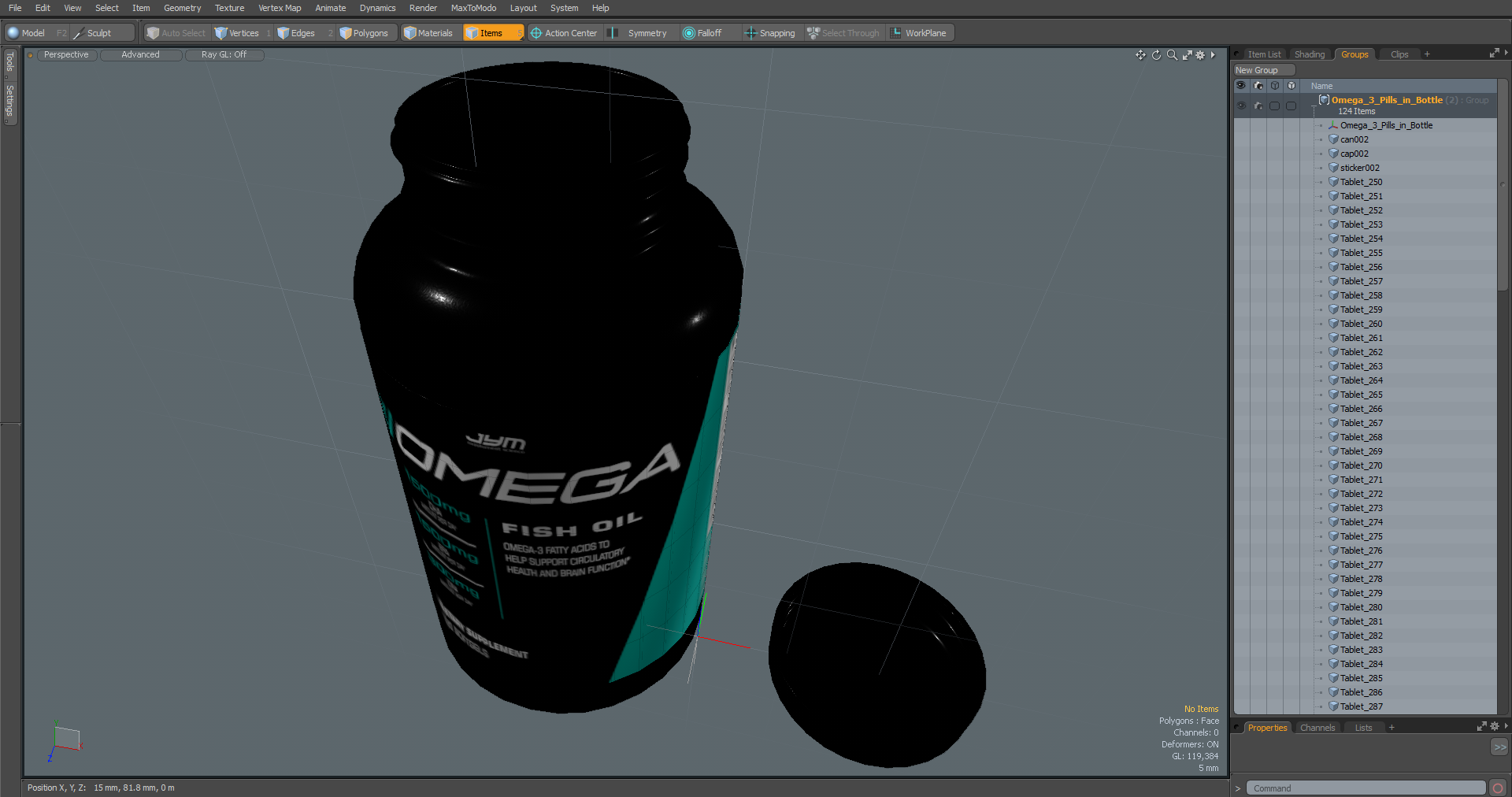Click the New Group button
Viewport: 1512px width, 797px height.
point(1264,70)
